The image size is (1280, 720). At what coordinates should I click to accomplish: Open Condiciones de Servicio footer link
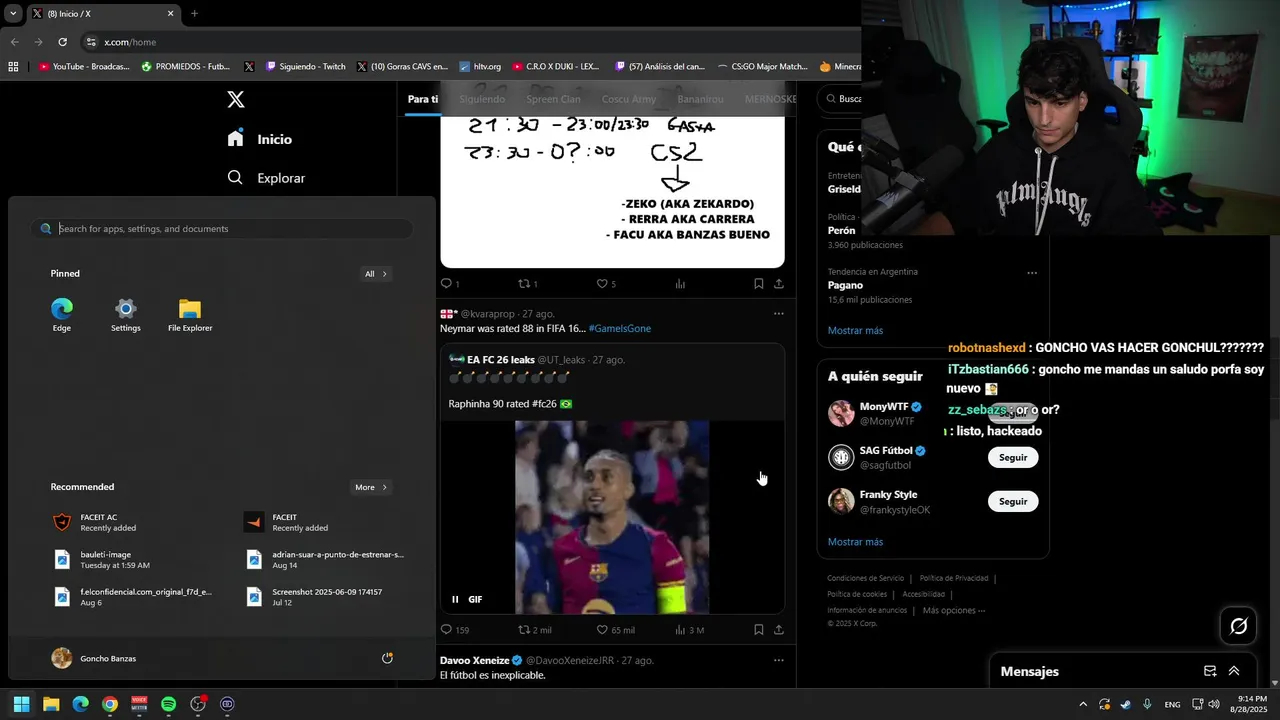pyautogui.click(x=865, y=578)
